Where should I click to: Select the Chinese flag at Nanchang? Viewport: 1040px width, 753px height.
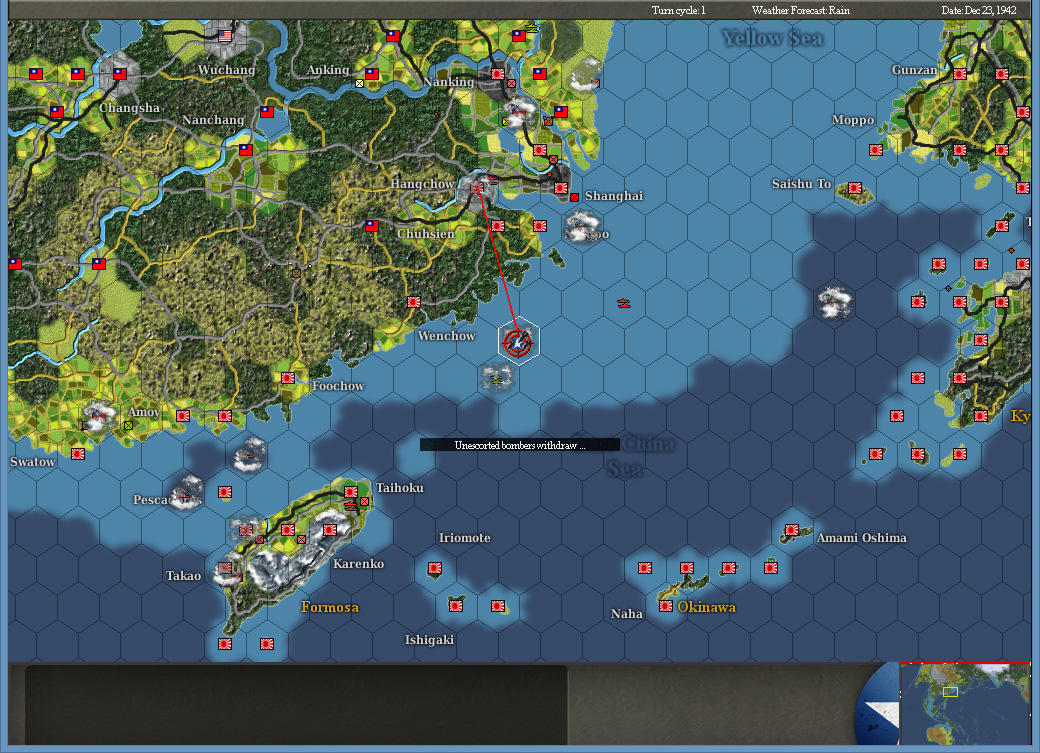(x=267, y=112)
